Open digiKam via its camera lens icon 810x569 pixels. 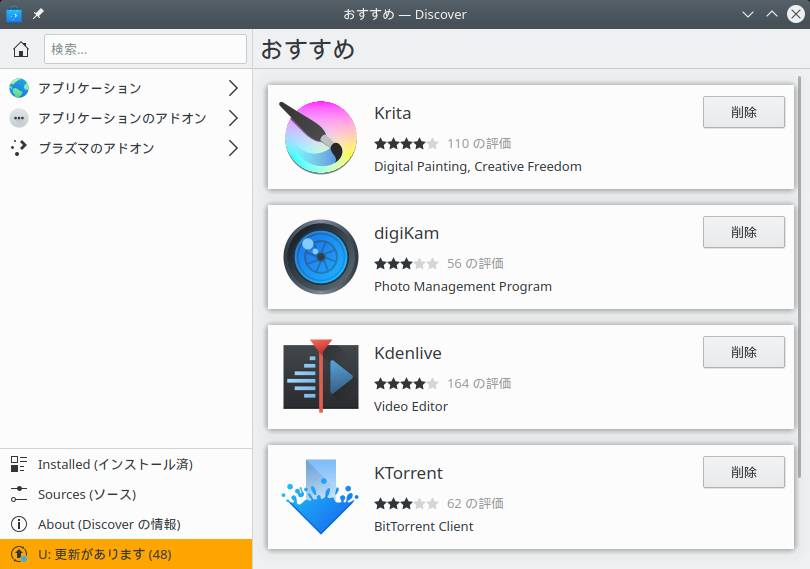(x=321, y=257)
